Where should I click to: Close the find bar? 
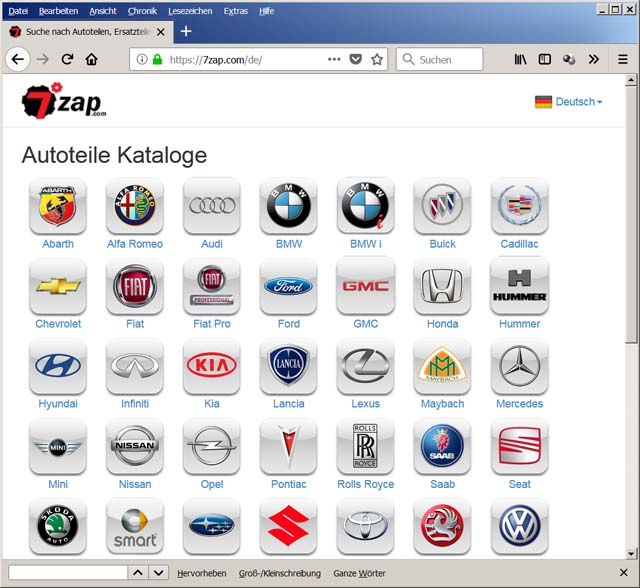point(623,573)
